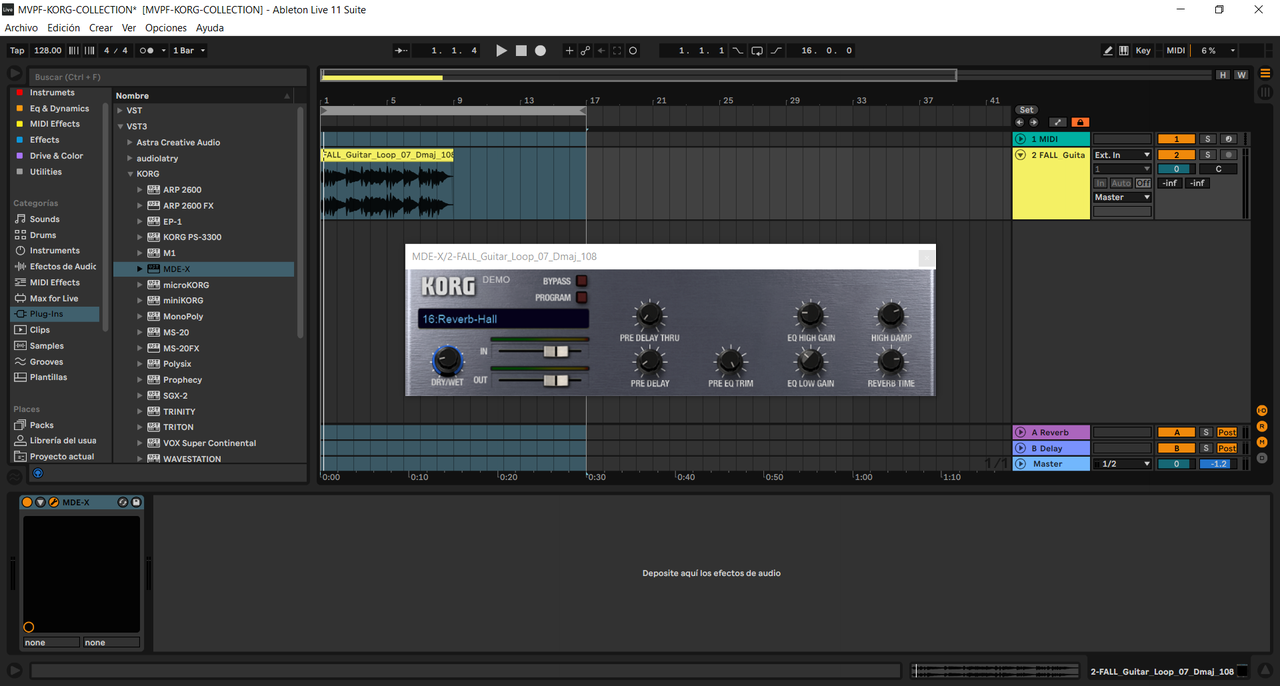This screenshot has height=686, width=1280.
Task: Toggle Punch-In switch
Action: click(x=738, y=50)
